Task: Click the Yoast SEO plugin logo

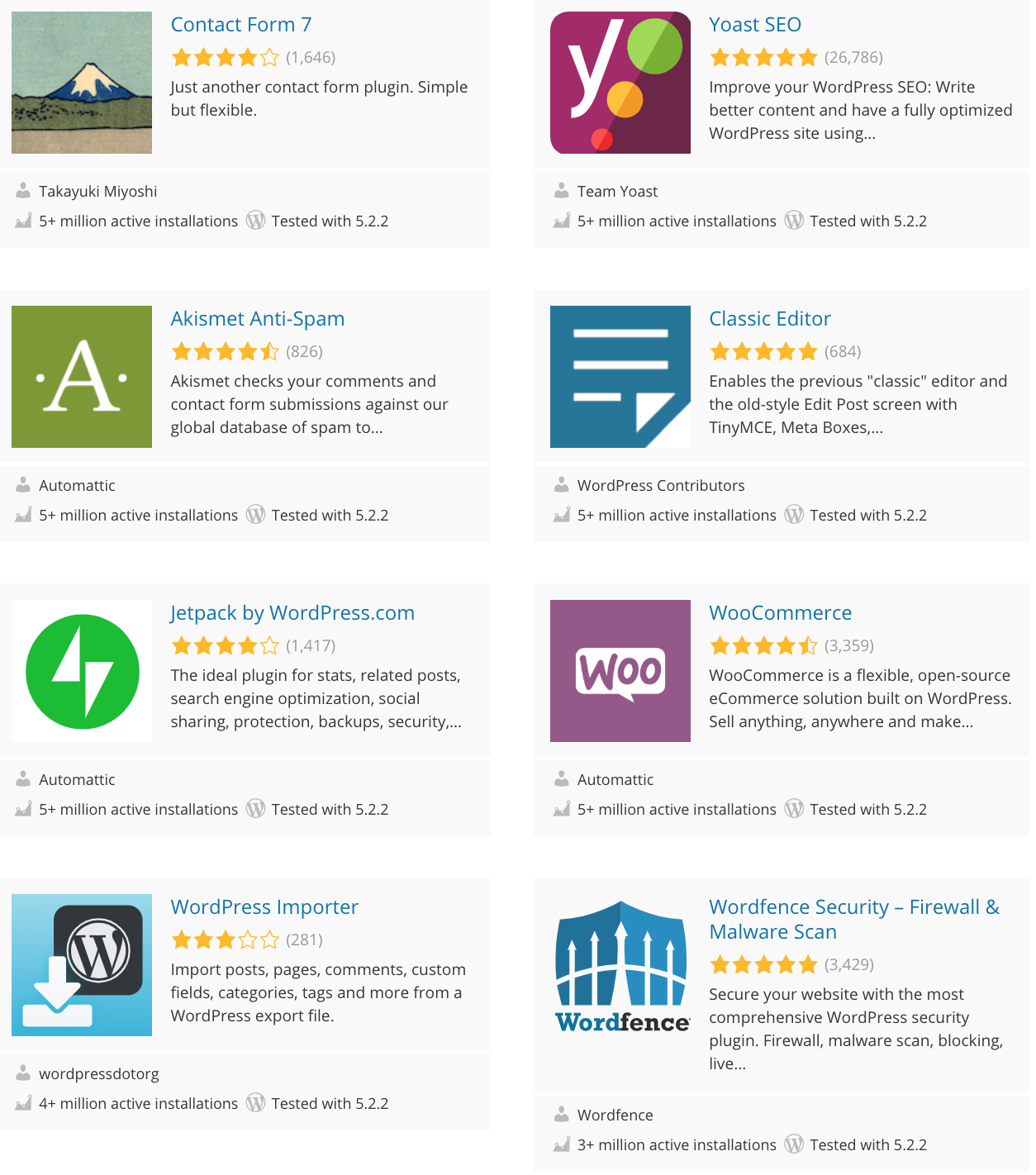Action: (x=620, y=82)
